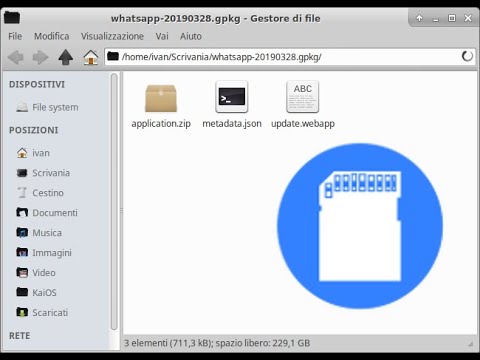Screen dimensions: 480x360
Task: Click the file manager icon in title bar
Action: (12, 17)
